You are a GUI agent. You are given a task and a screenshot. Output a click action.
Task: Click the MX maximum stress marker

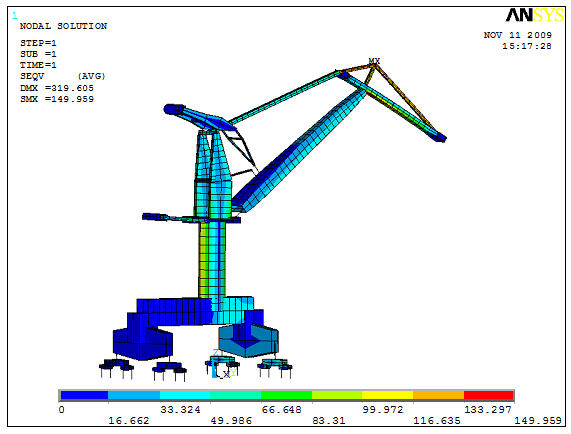pyautogui.click(x=374, y=61)
